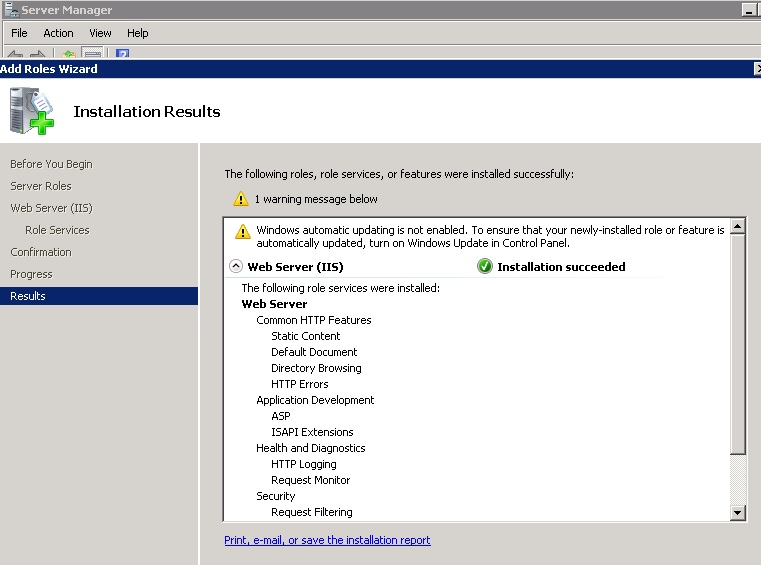
Task: Click the 'HTTP Errors' entry
Action: tap(300, 384)
